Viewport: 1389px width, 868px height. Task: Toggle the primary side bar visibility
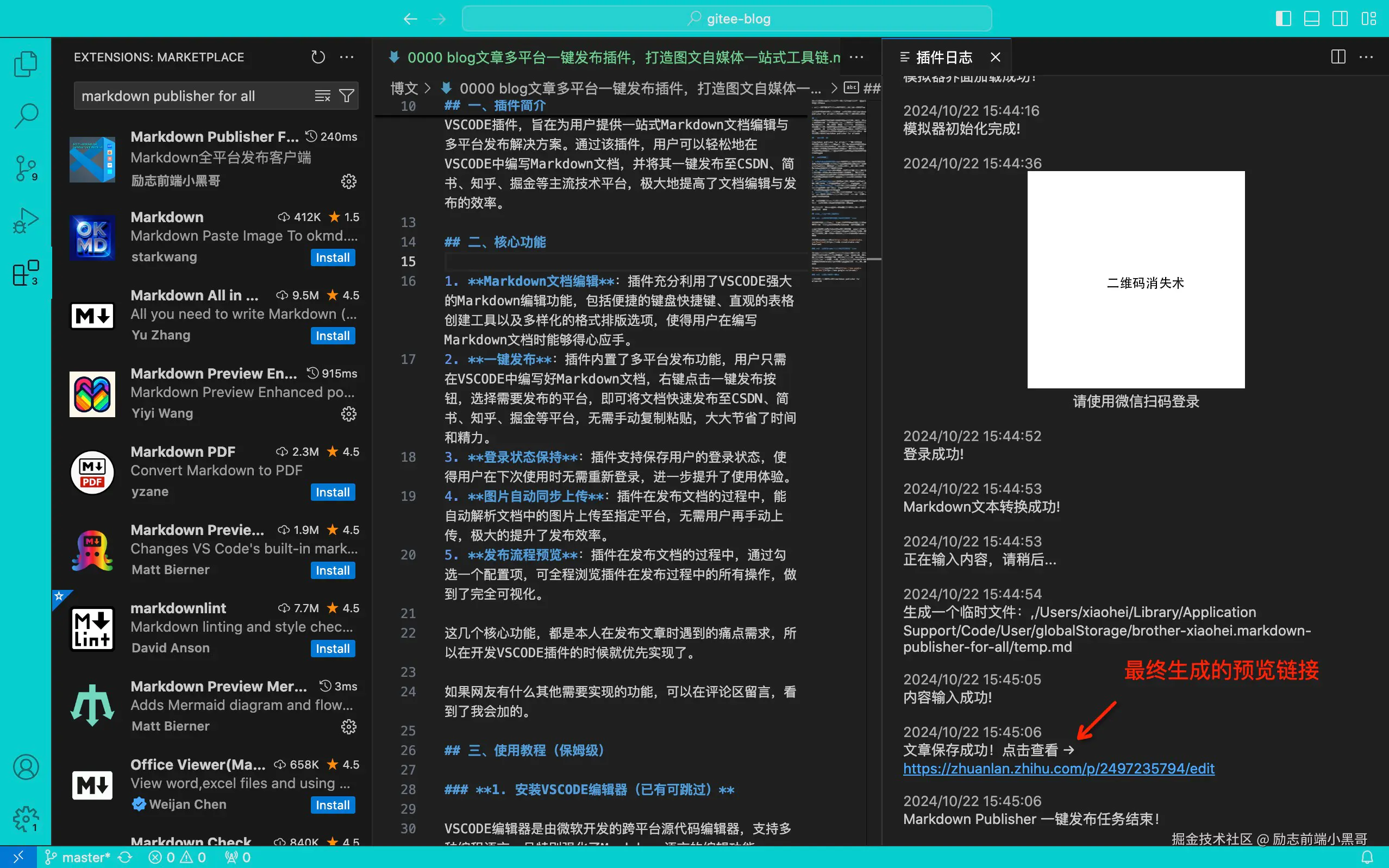coord(1283,18)
